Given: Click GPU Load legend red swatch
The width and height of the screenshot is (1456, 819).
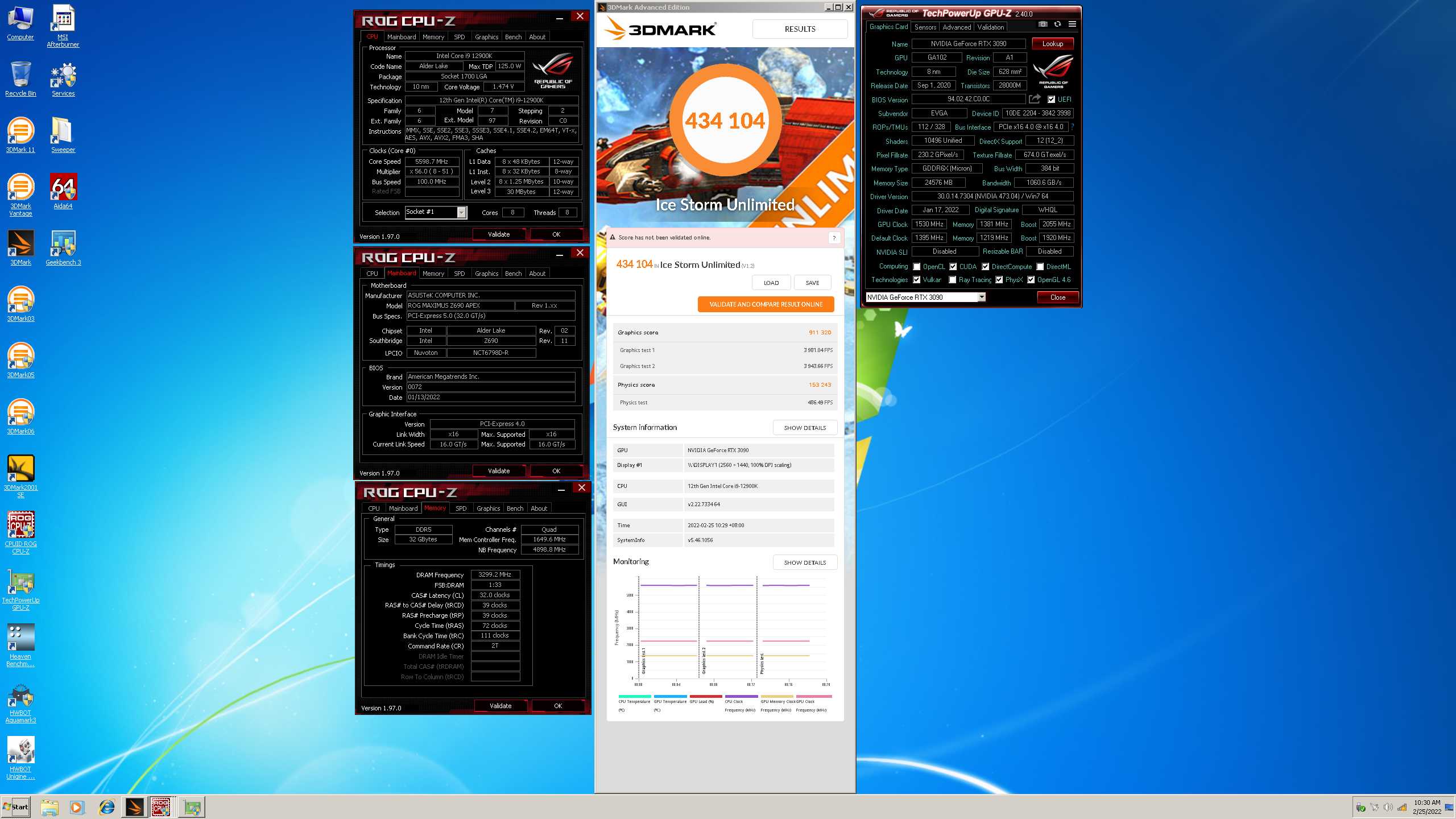Looking at the screenshot, I should pos(706,696).
